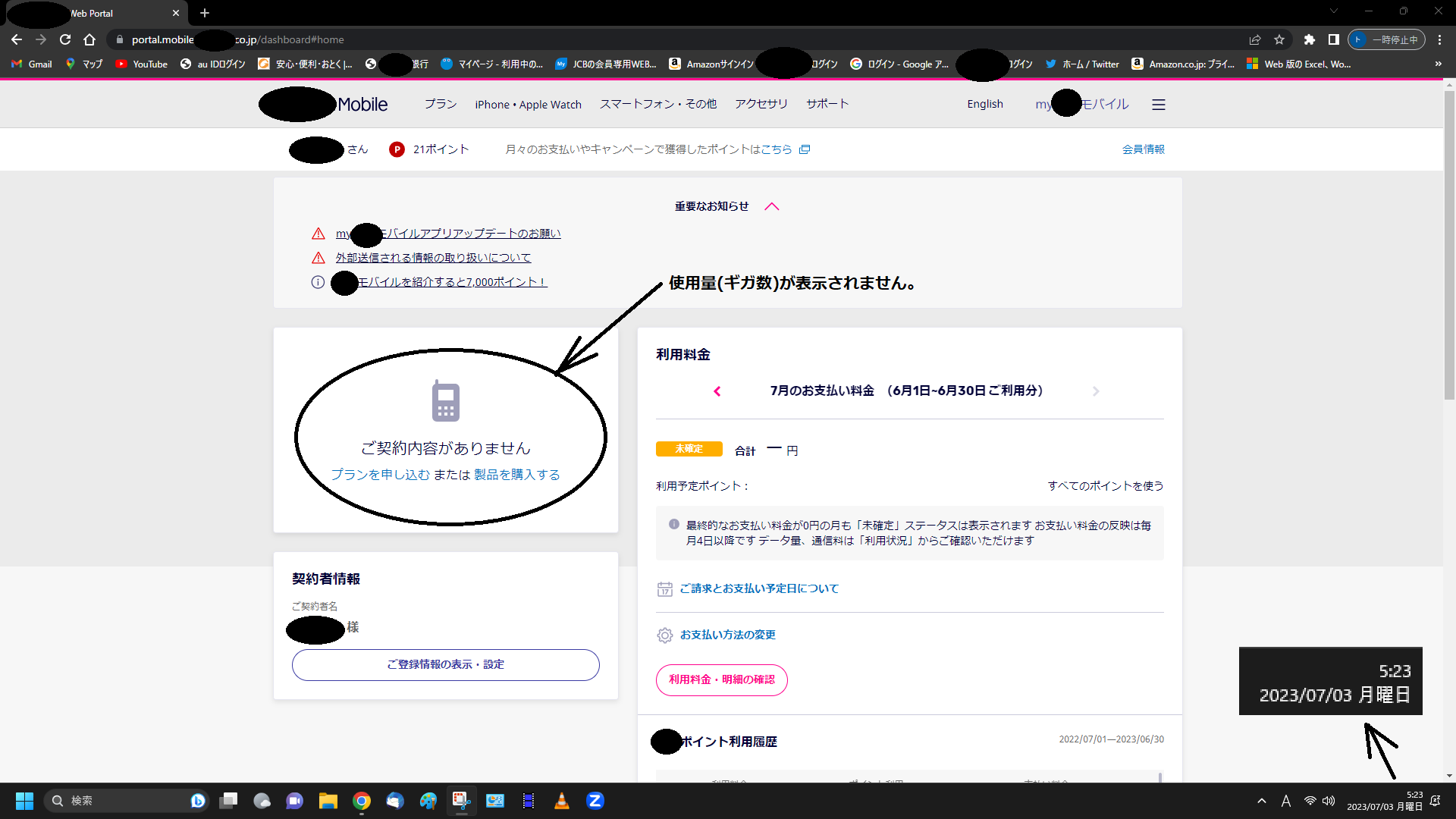Click 利用料金・明細の確認 button
Viewport: 1456px width, 819px height.
(721, 679)
